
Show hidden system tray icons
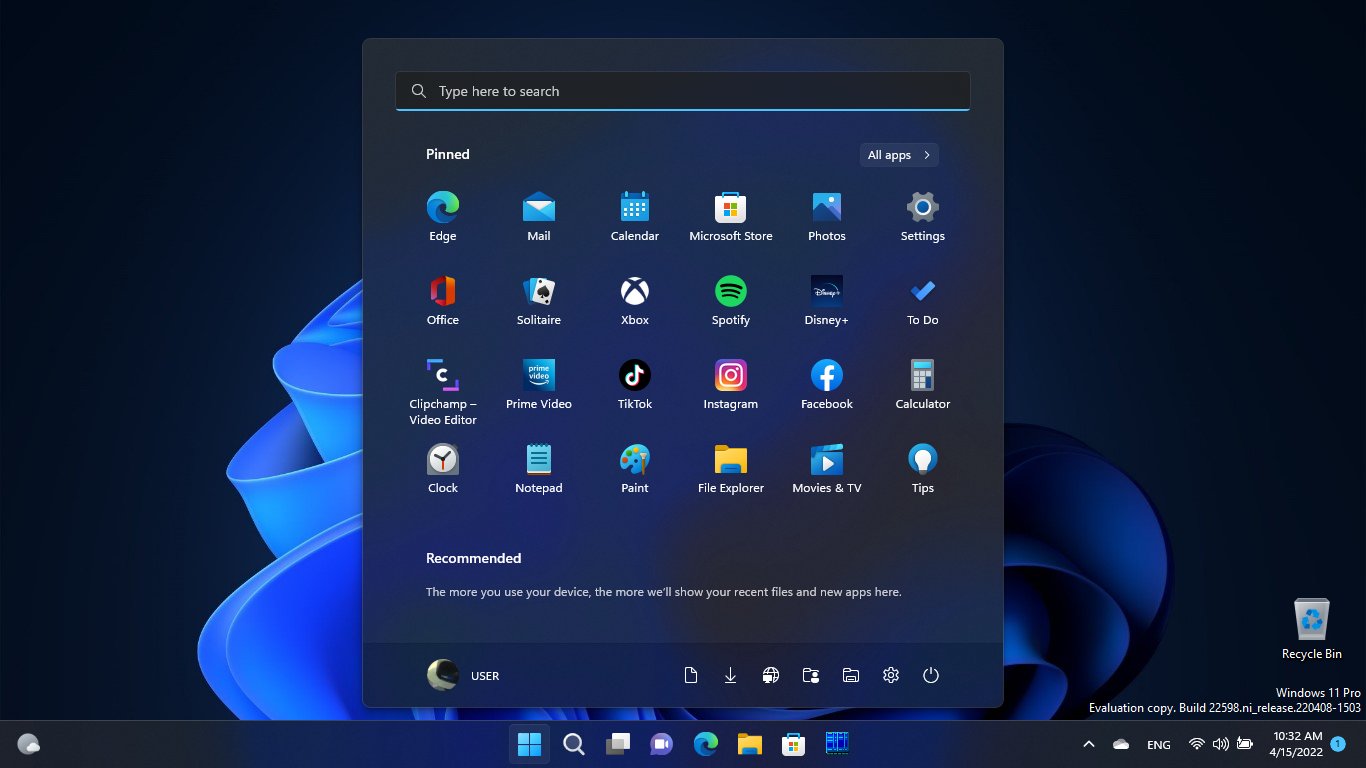tap(1089, 744)
